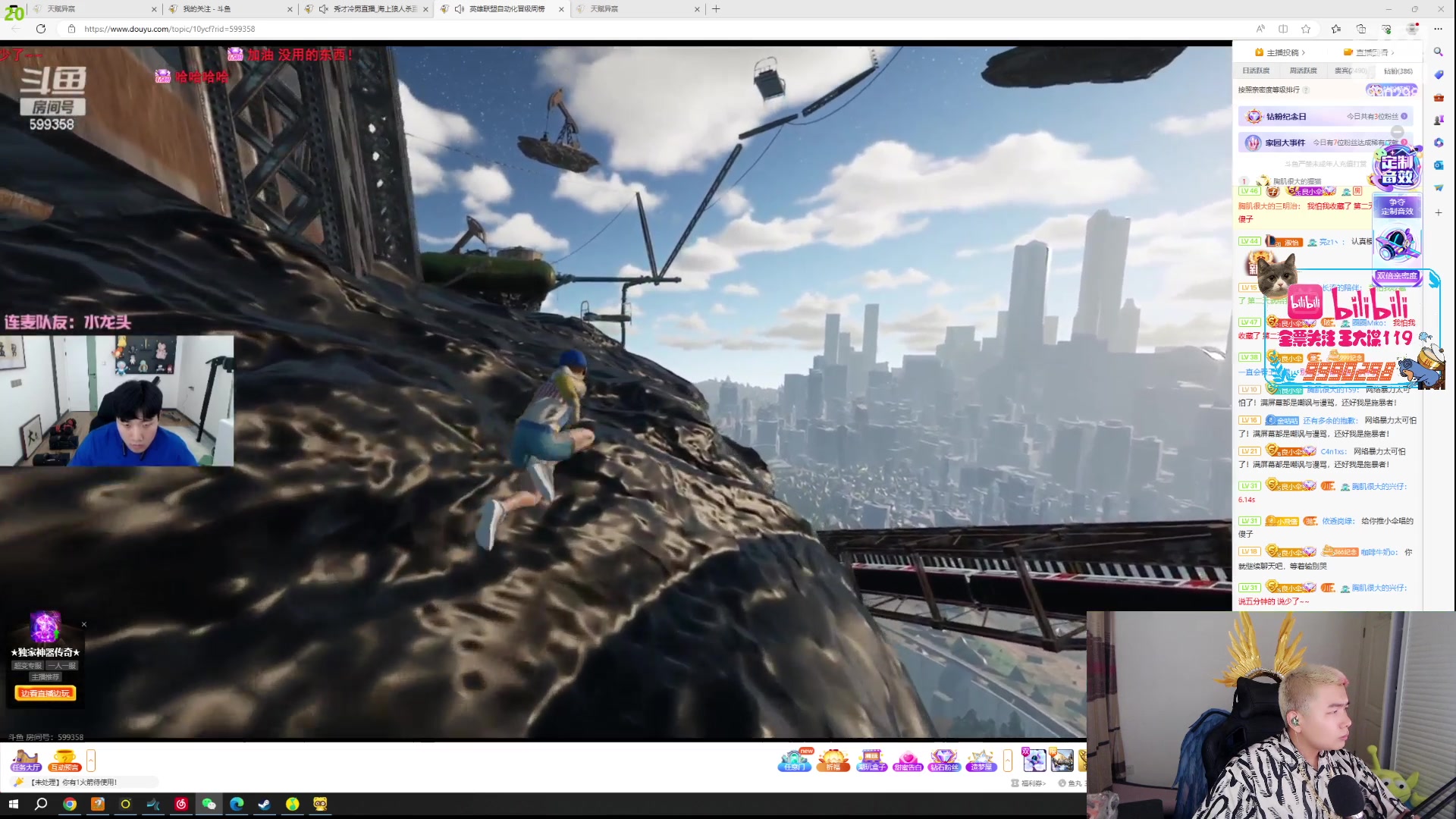Open Edge split screen icon in toolbar
Screen dimensions: 1456x819
[1283, 29]
